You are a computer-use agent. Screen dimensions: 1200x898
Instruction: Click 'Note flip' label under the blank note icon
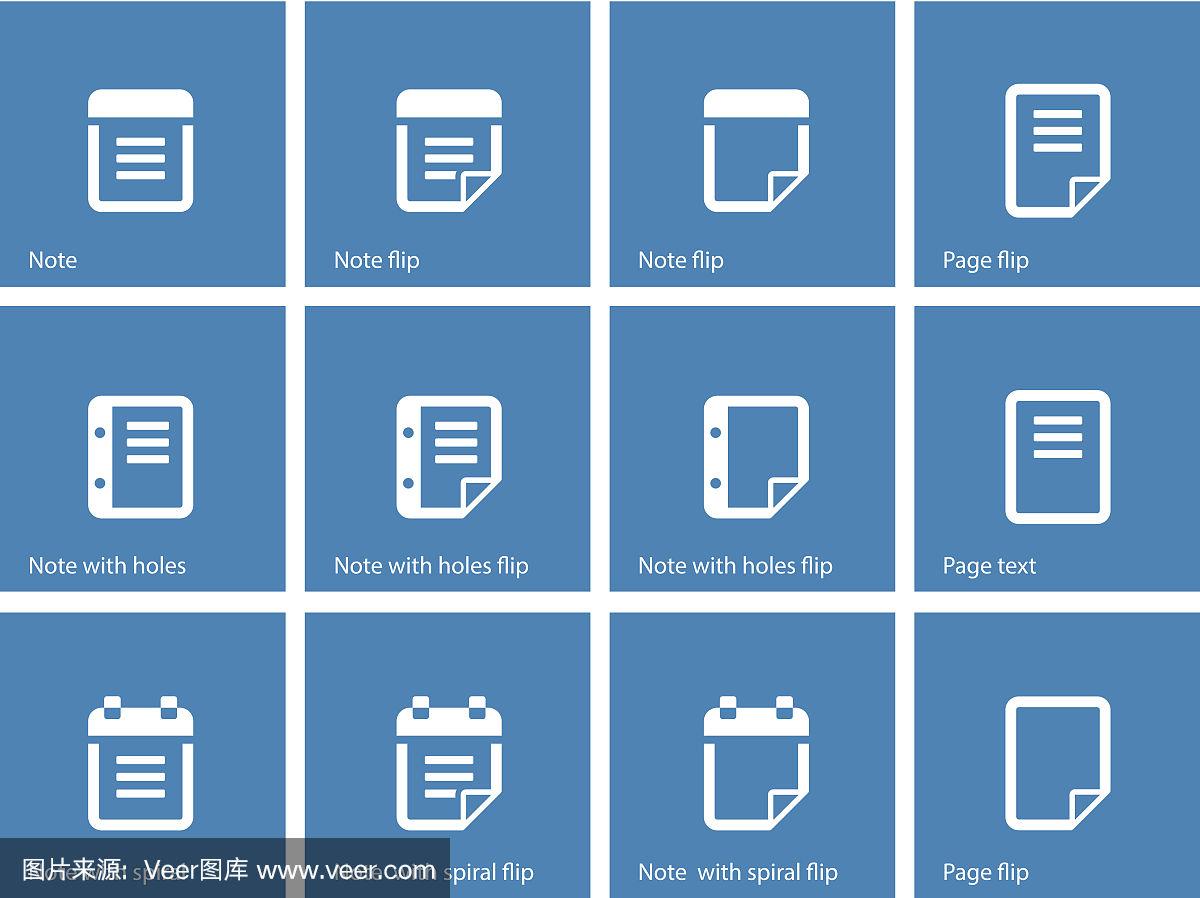(680, 260)
